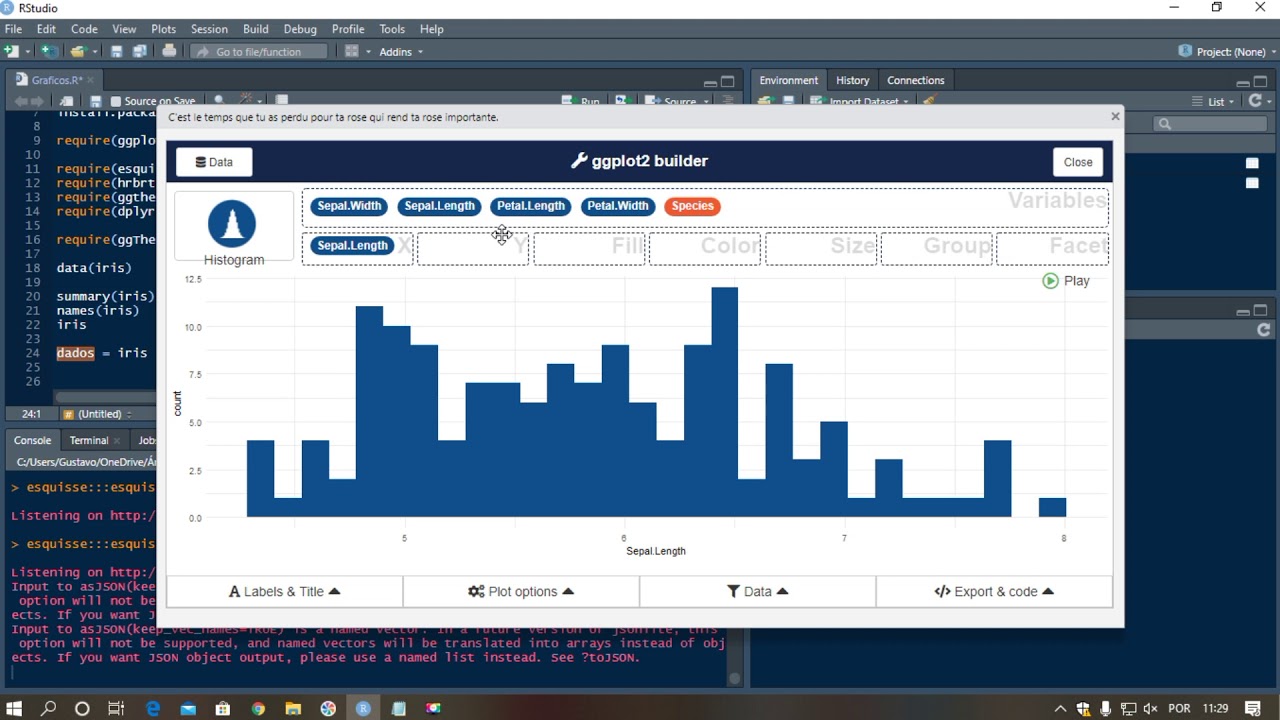Screen dimensions: 1280x720
Task: Select the Petal.Length variable badge
Action: [x=531, y=206]
